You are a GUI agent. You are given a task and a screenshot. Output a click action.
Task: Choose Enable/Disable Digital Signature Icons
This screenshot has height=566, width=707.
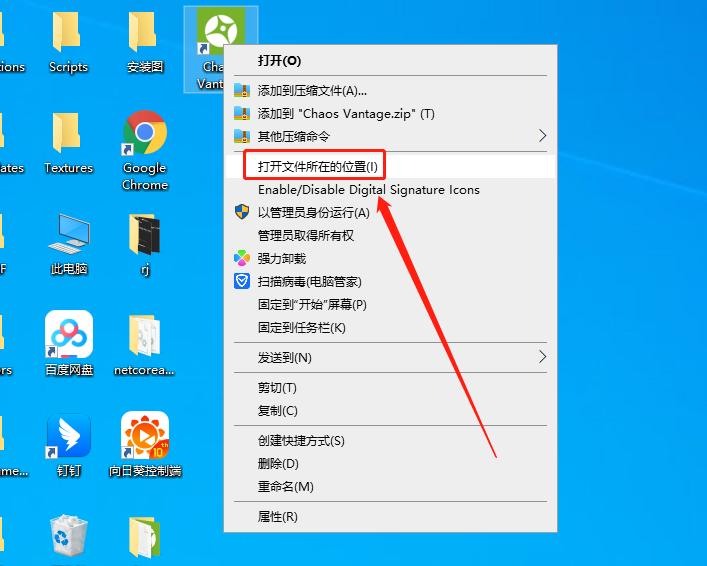(x=368, y=189)
